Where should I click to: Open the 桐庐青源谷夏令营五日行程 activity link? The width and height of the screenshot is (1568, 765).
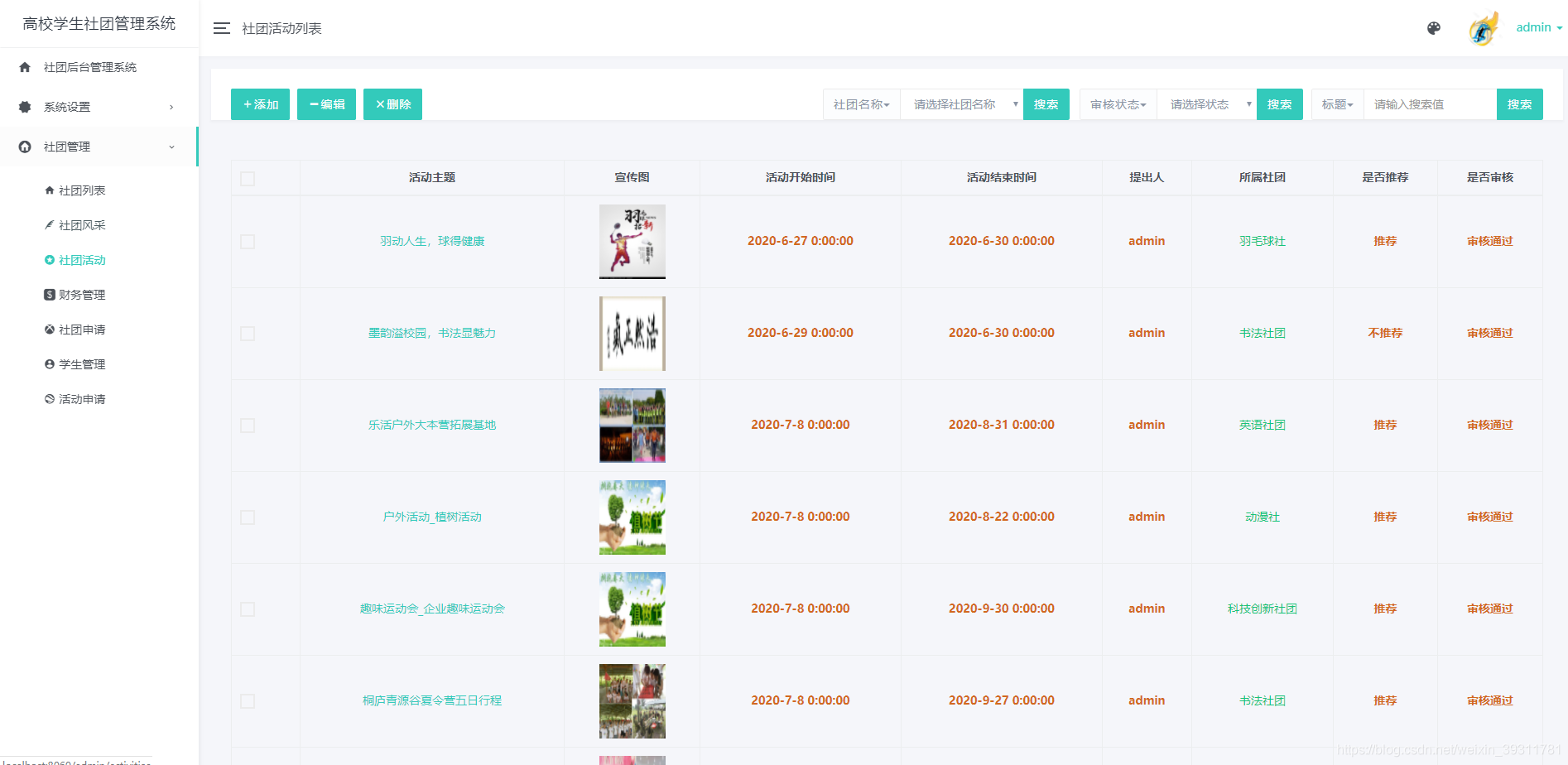432,700
